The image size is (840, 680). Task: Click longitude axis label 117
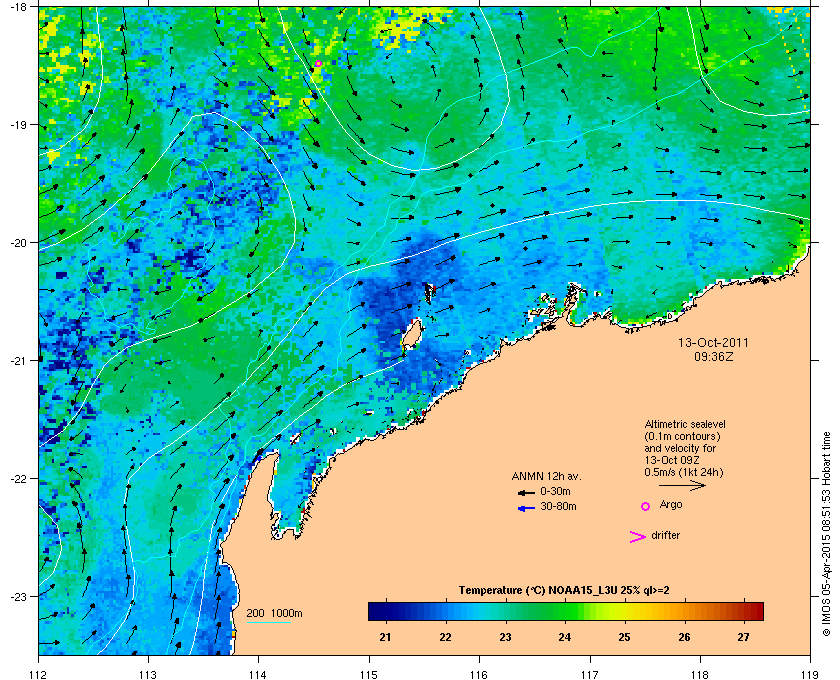590,674
